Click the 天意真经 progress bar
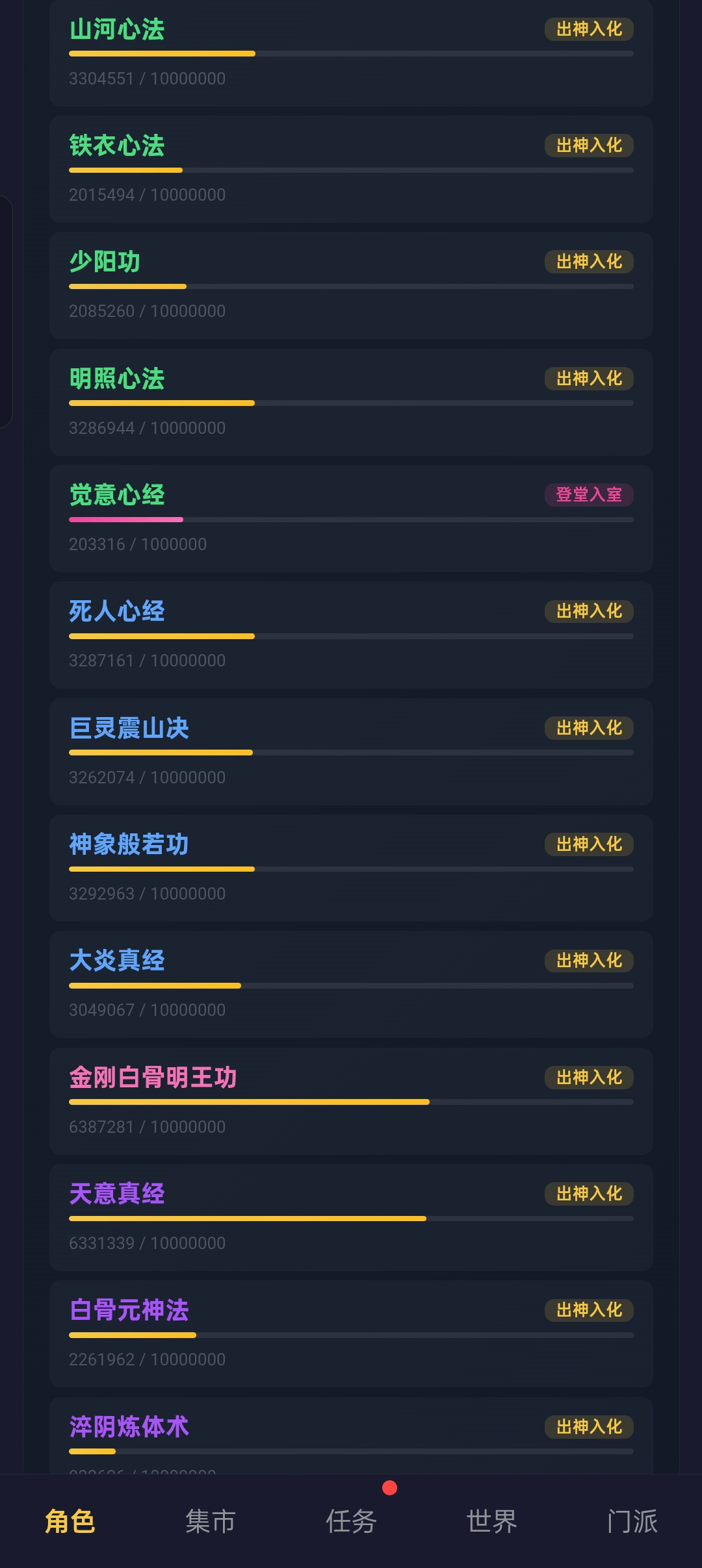 coord(351,1219)
